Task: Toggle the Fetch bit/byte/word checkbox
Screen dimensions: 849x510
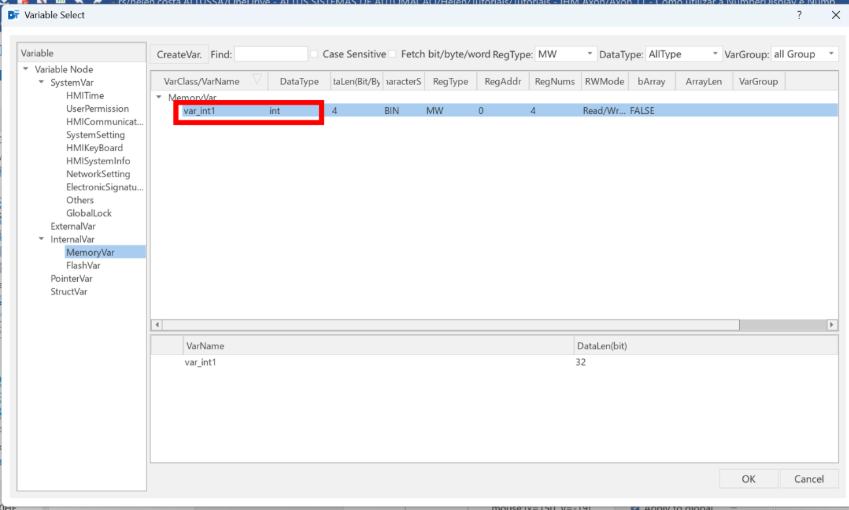Action: click(393, 54)
